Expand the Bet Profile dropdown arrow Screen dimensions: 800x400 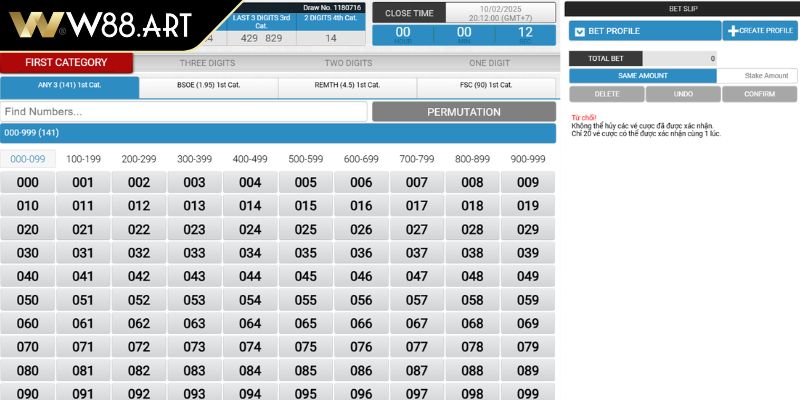coord(579,32)
